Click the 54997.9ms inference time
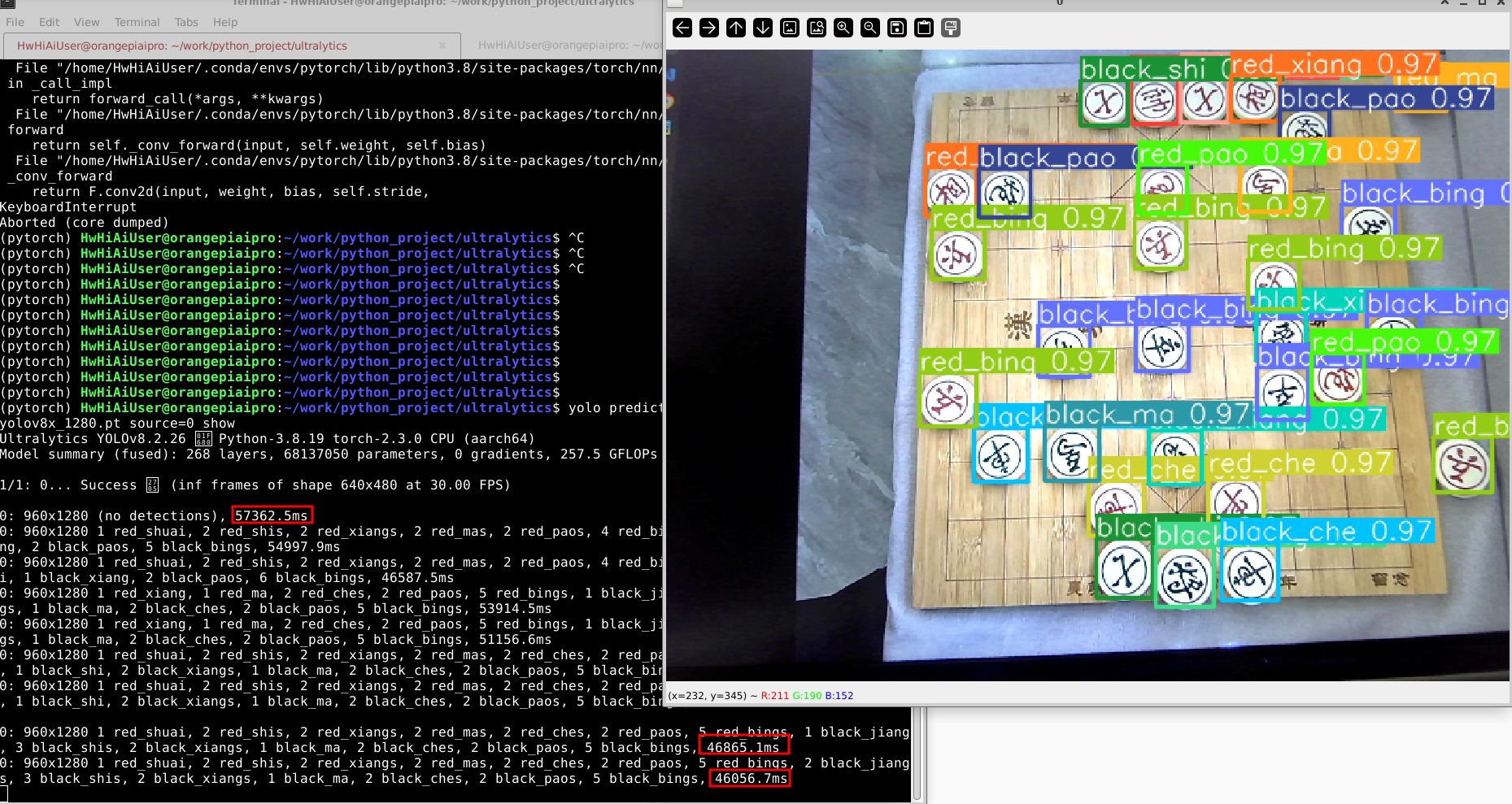1512x804 pixels. 303,546
